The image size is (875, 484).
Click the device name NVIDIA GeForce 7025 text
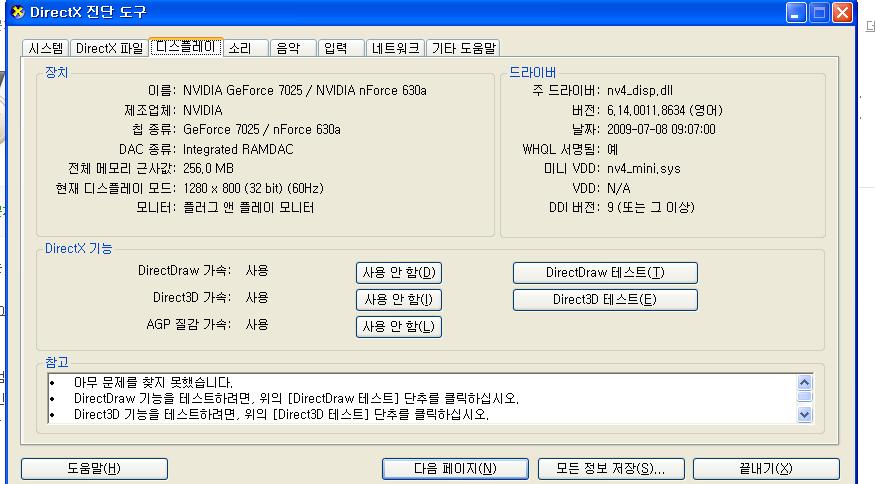(305, 90)
